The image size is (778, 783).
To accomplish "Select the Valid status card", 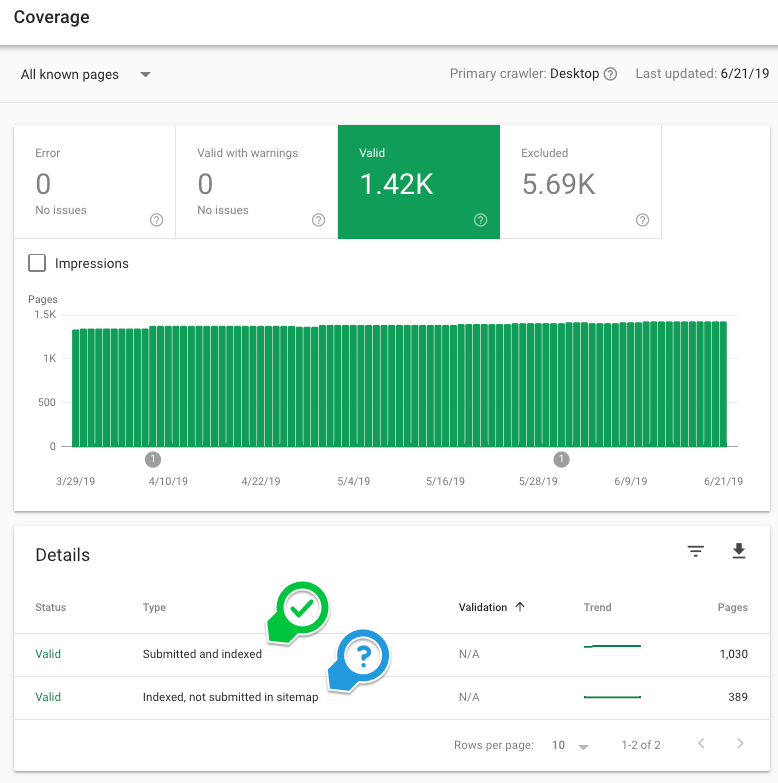I will coord(419,182).
